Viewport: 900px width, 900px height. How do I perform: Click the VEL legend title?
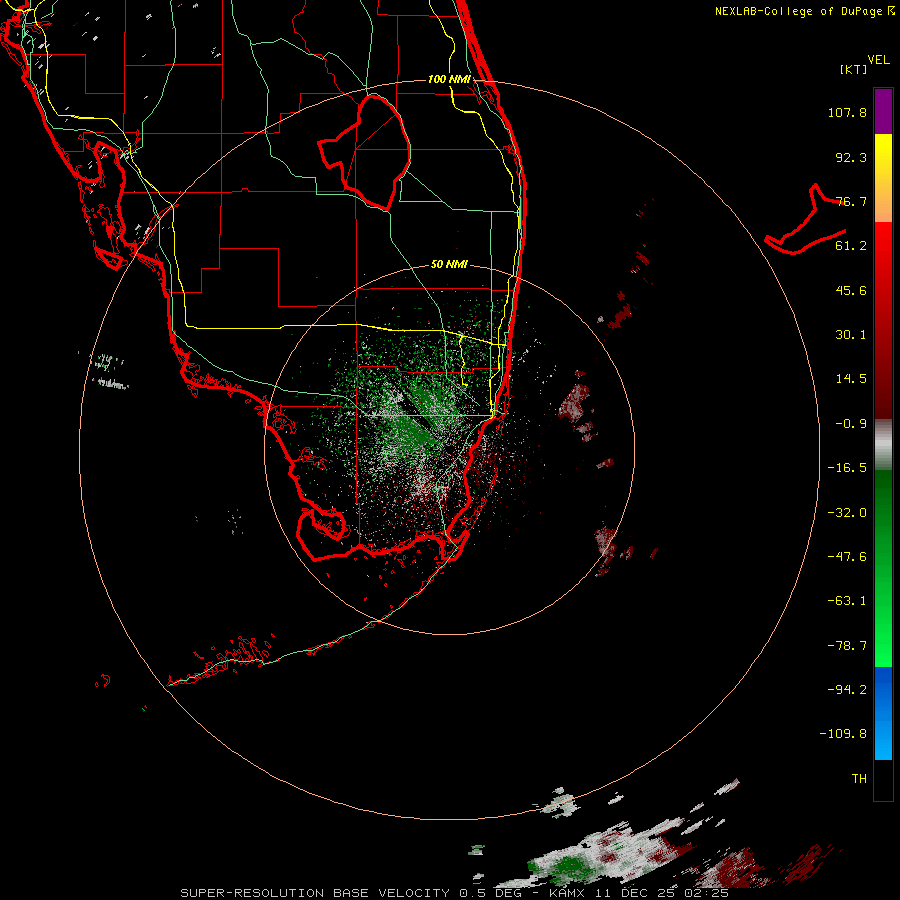tap(878, 60)
